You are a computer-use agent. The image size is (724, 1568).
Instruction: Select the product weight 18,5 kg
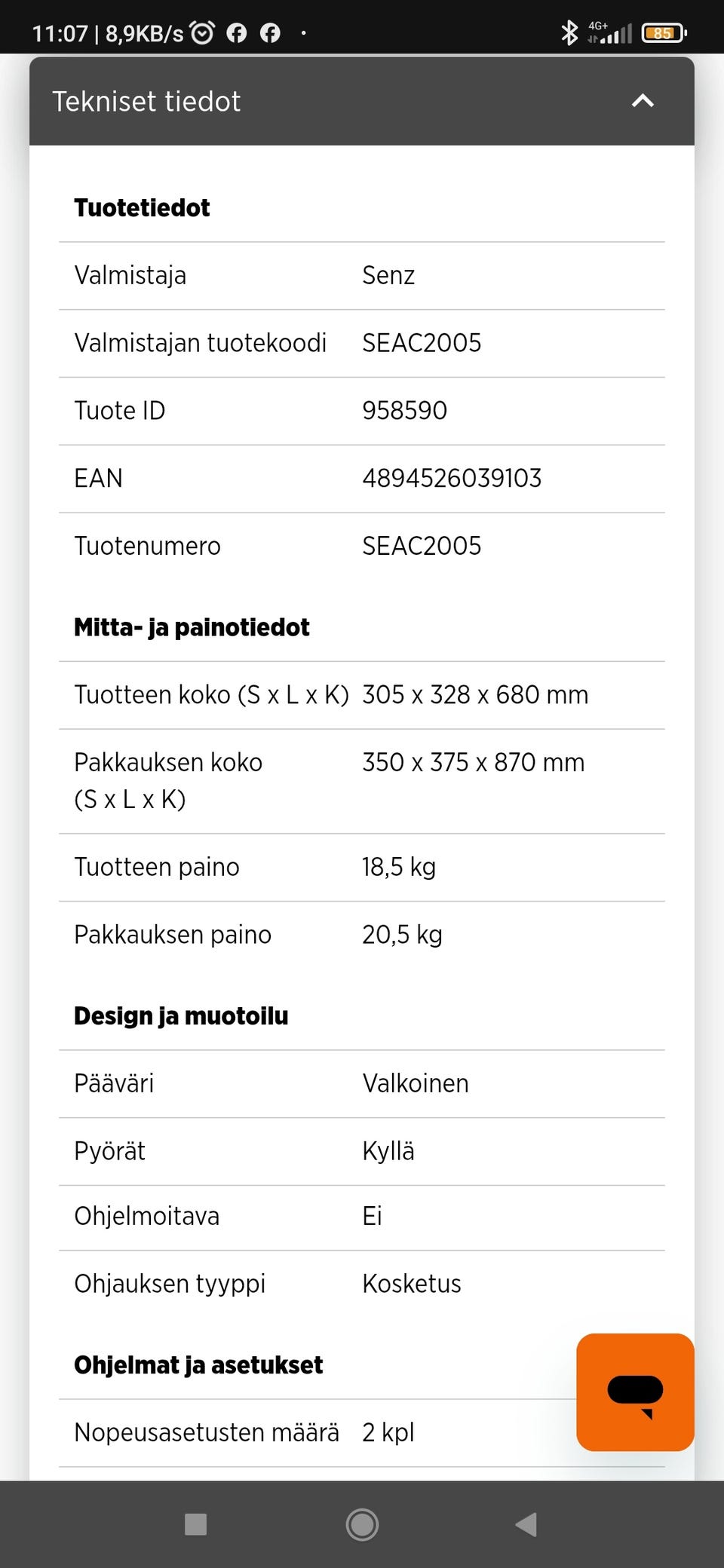click(x=399, y=867)
